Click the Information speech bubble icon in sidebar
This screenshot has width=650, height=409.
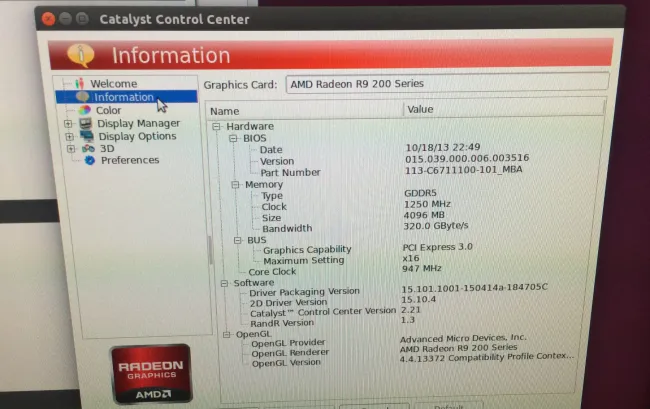pos(82,97)
